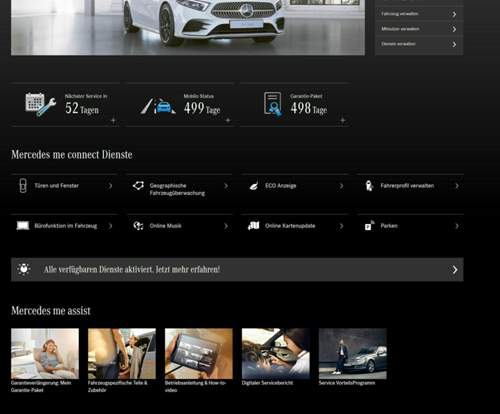The height and width of the screenshot is (414, 500).
Task: Open 'Digitaler Servicebericht' link
Action: (267, 383)
